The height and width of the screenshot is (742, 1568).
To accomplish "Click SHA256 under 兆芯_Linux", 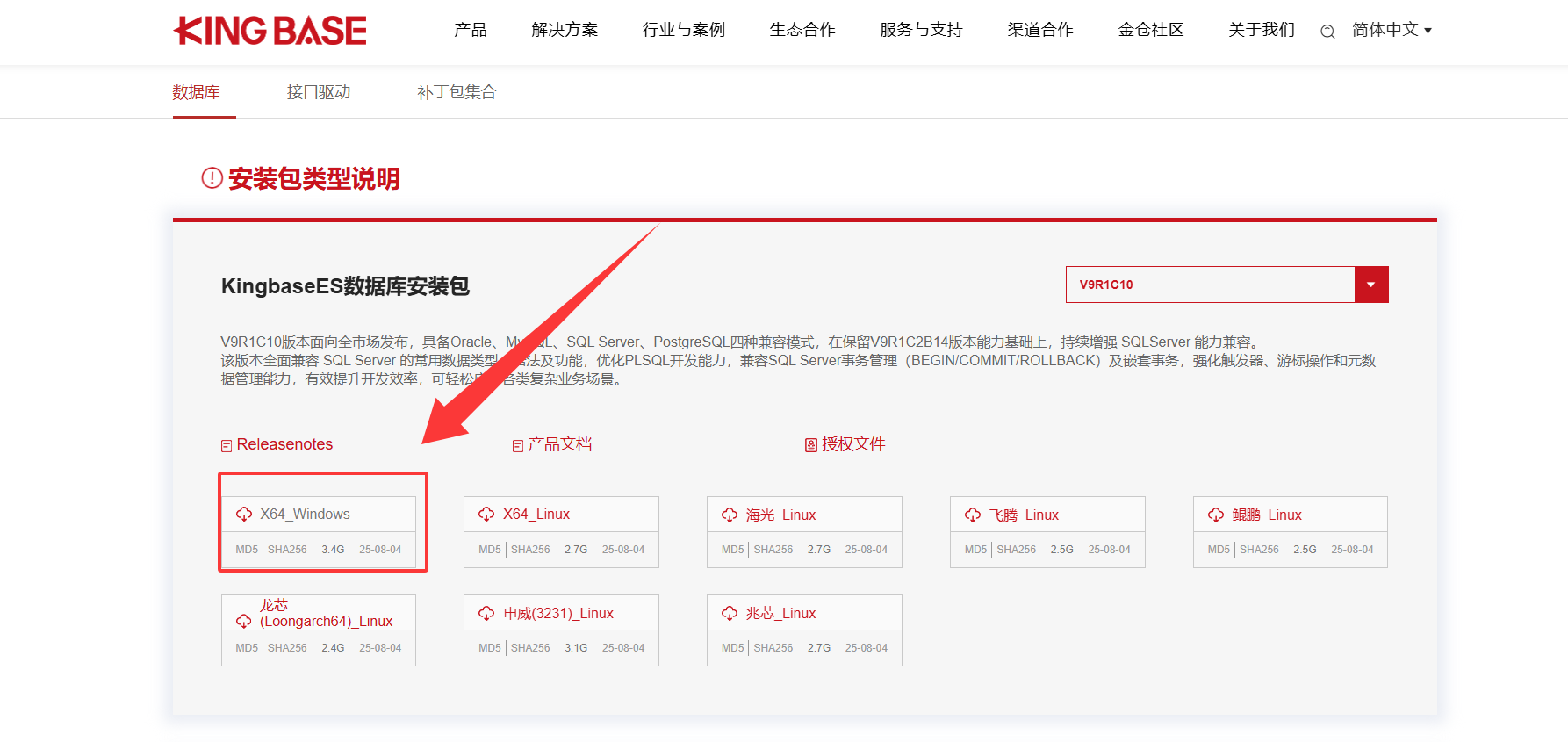I will tap(773, 648).
